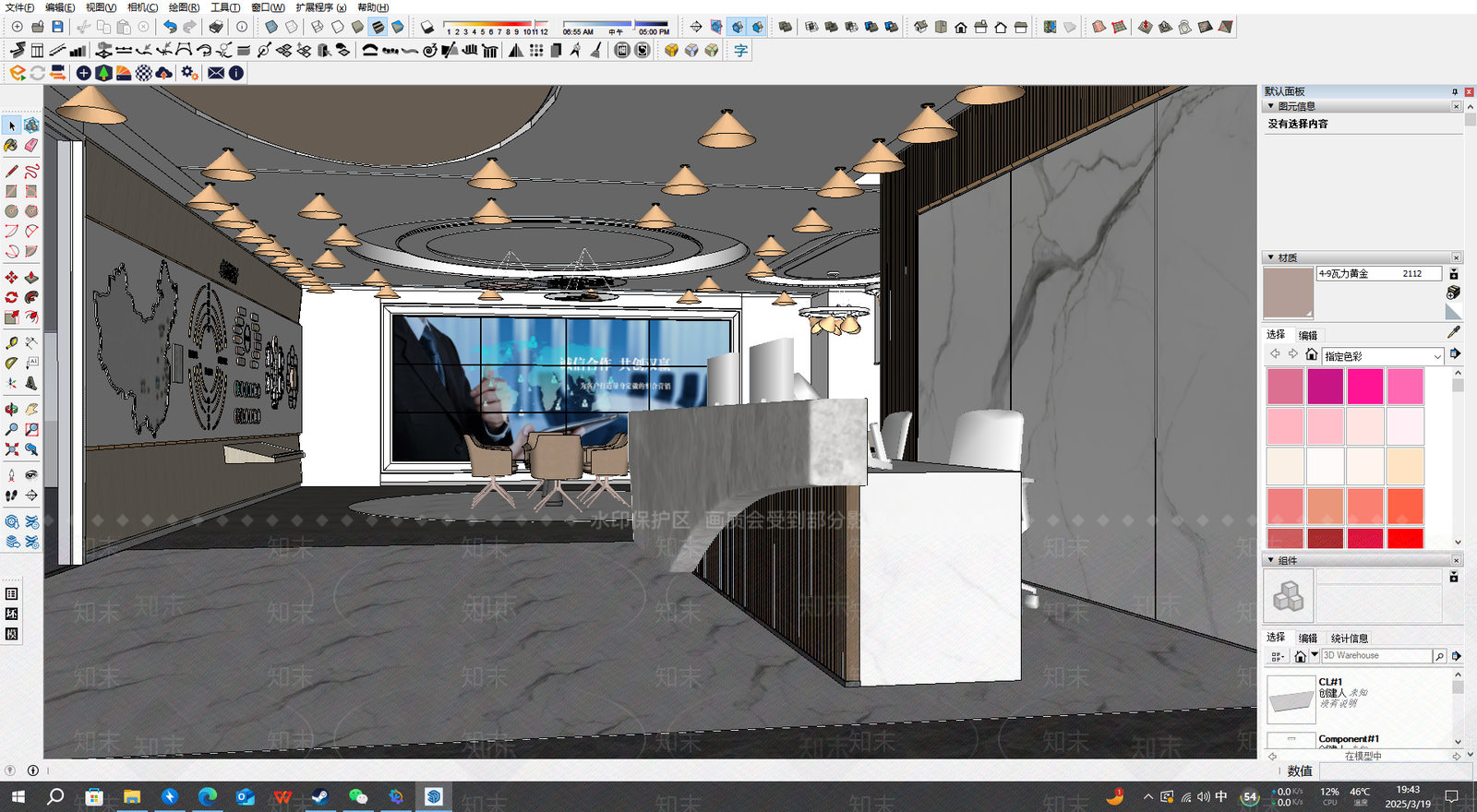Open Model Info icon in toolbar
The height and width of the screenshot is (812, 1477).
tap(242, 27)
